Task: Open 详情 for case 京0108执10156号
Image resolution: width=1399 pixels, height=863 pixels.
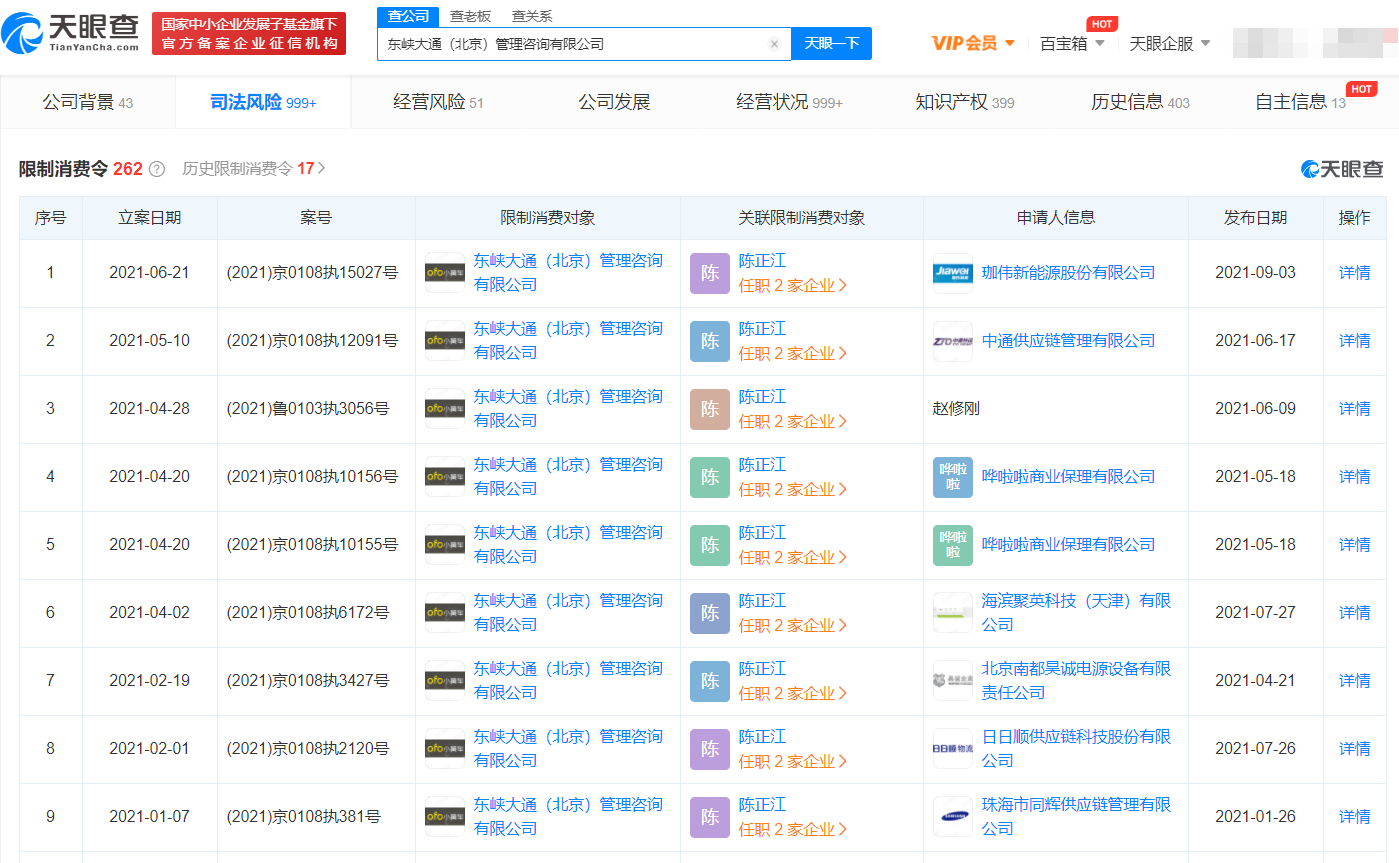Action: click(x=1354, y=477)
